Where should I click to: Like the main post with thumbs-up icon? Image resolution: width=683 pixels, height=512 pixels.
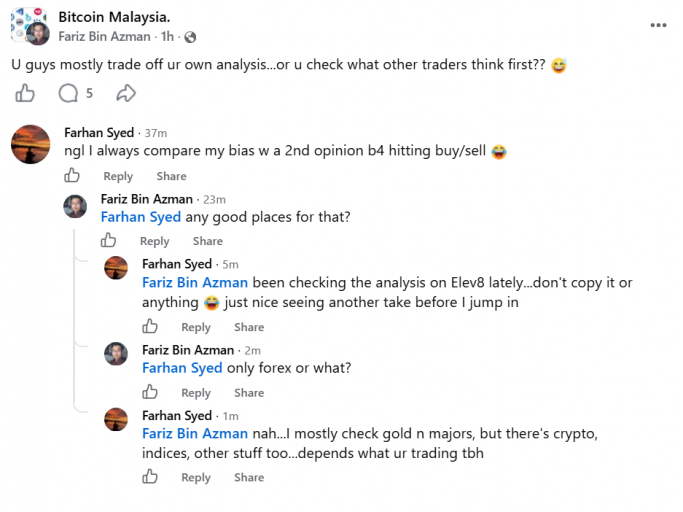(25, 93)
